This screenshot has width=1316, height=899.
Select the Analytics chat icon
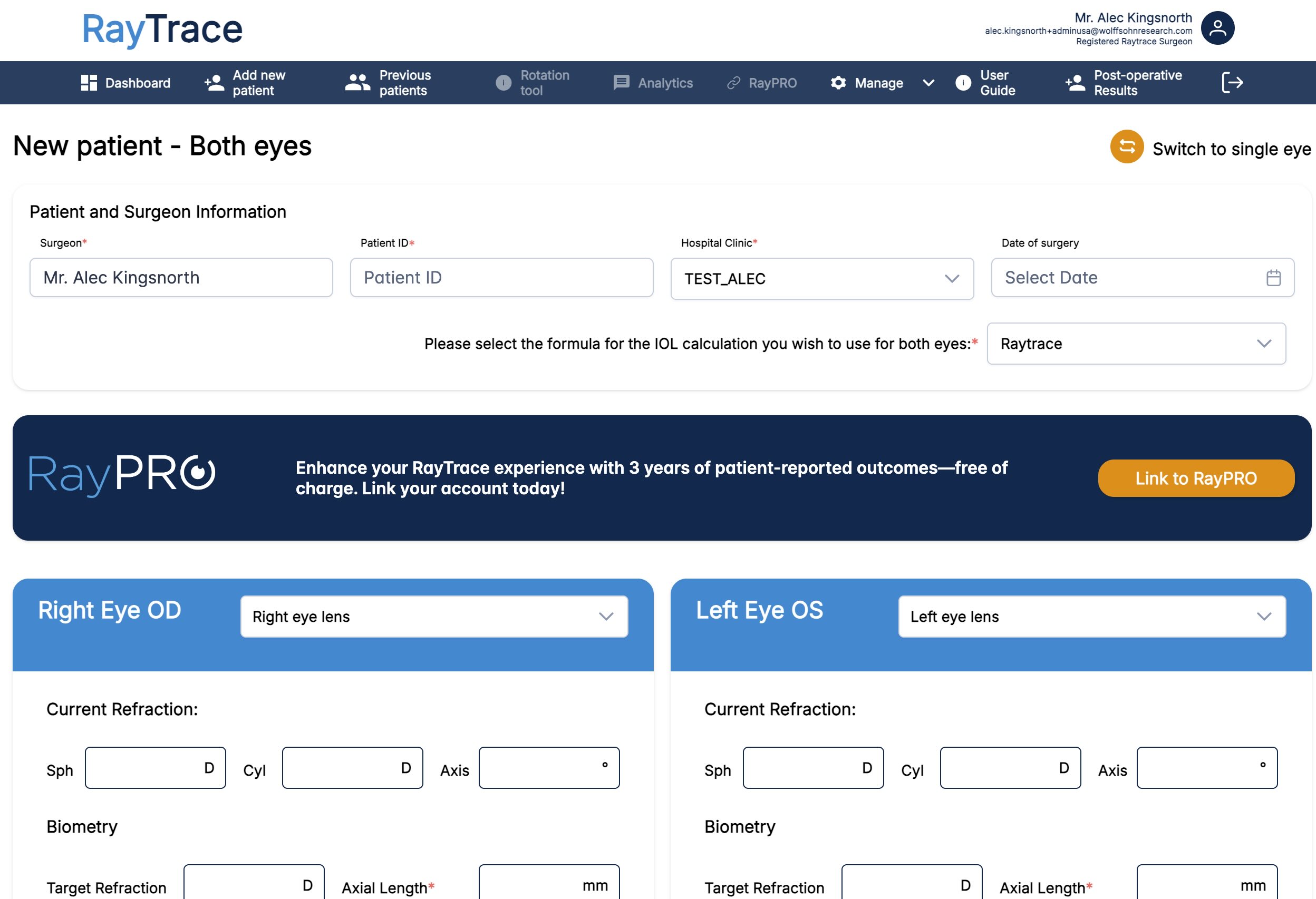click(621, 83)
